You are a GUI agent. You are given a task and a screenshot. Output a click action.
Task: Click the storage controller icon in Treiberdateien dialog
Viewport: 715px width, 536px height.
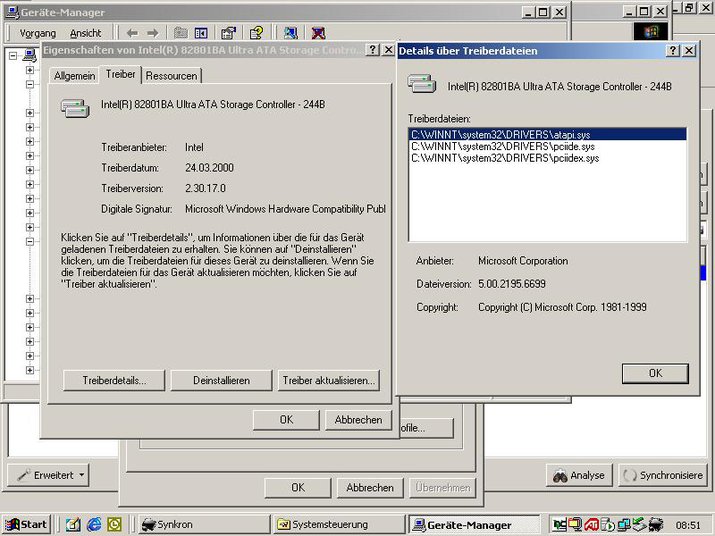pyautogui.click(x=422, y=84)
